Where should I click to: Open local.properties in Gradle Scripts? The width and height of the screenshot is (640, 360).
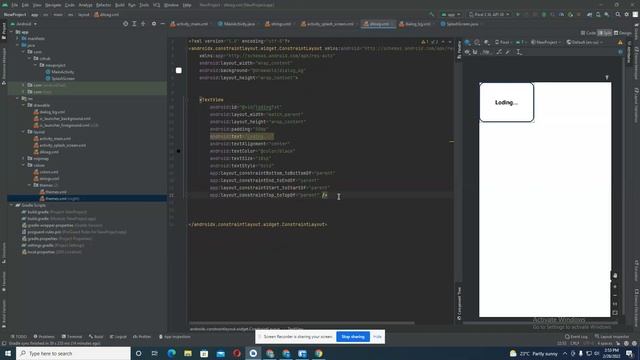pos(51,252)
